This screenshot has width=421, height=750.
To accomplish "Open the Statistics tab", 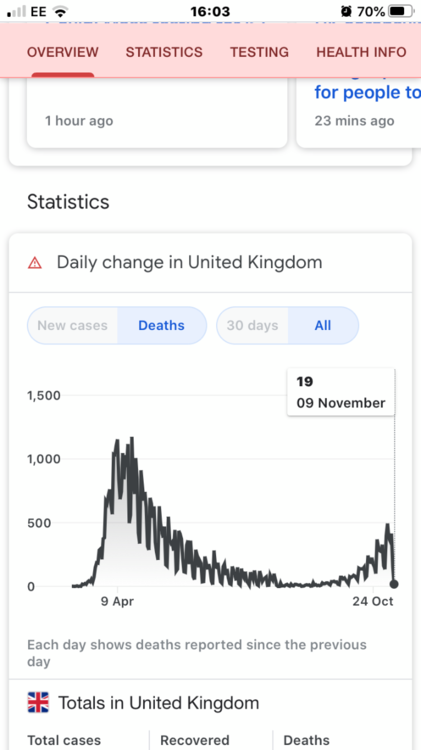I will (164, 52).
